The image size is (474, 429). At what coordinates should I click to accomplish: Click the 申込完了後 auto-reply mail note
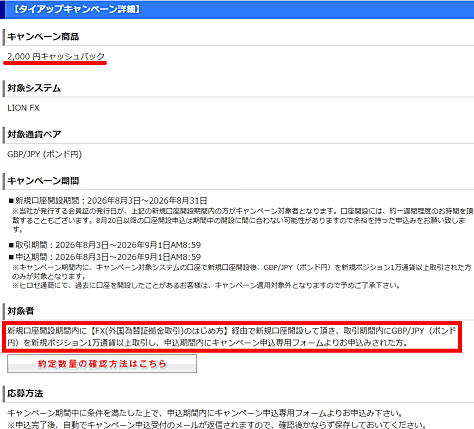tap(217, 425)
